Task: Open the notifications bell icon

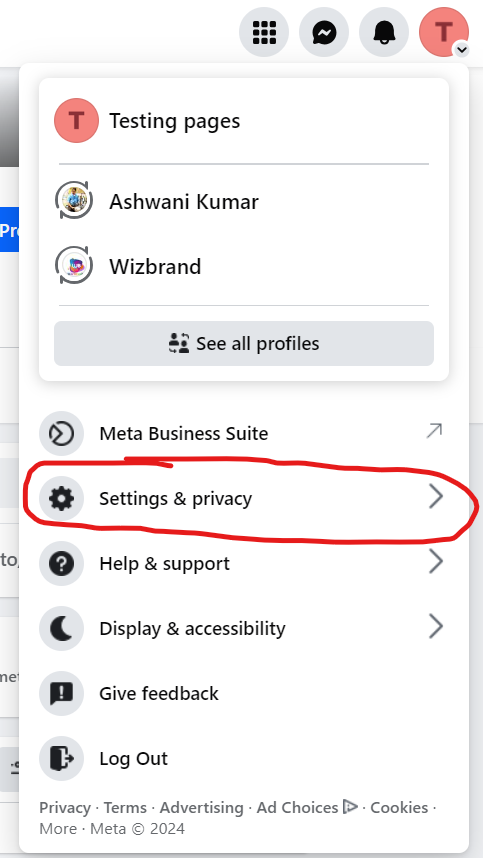Action: (384, 32)
